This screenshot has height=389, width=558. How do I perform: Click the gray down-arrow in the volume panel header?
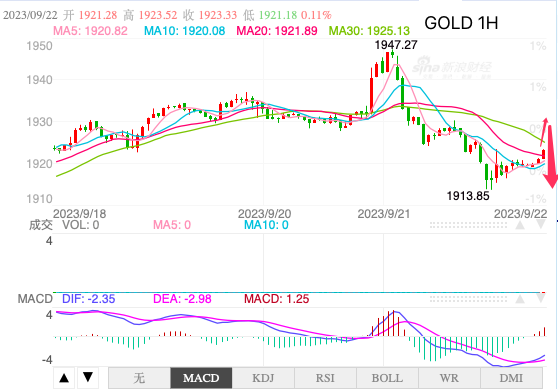coord(541,224)
